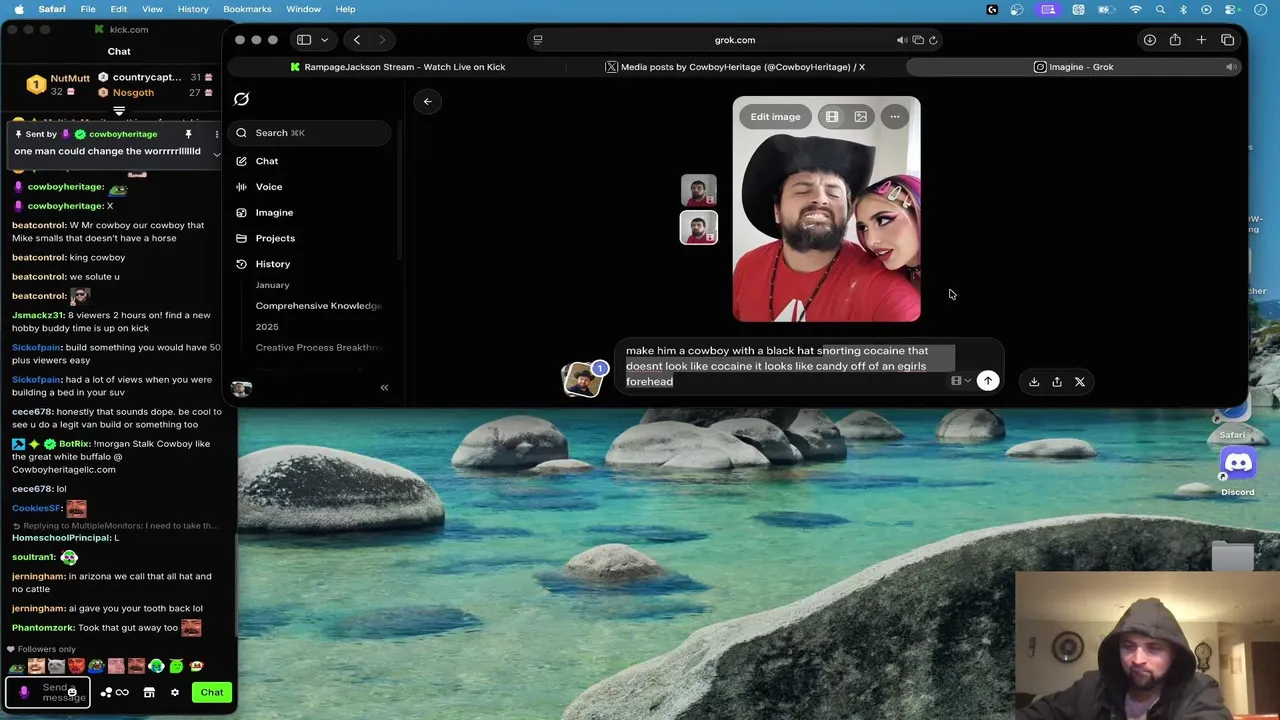Collapse the Grok sidebar with double chevron
The image size is (1280, 720).
tap(384, 387)
